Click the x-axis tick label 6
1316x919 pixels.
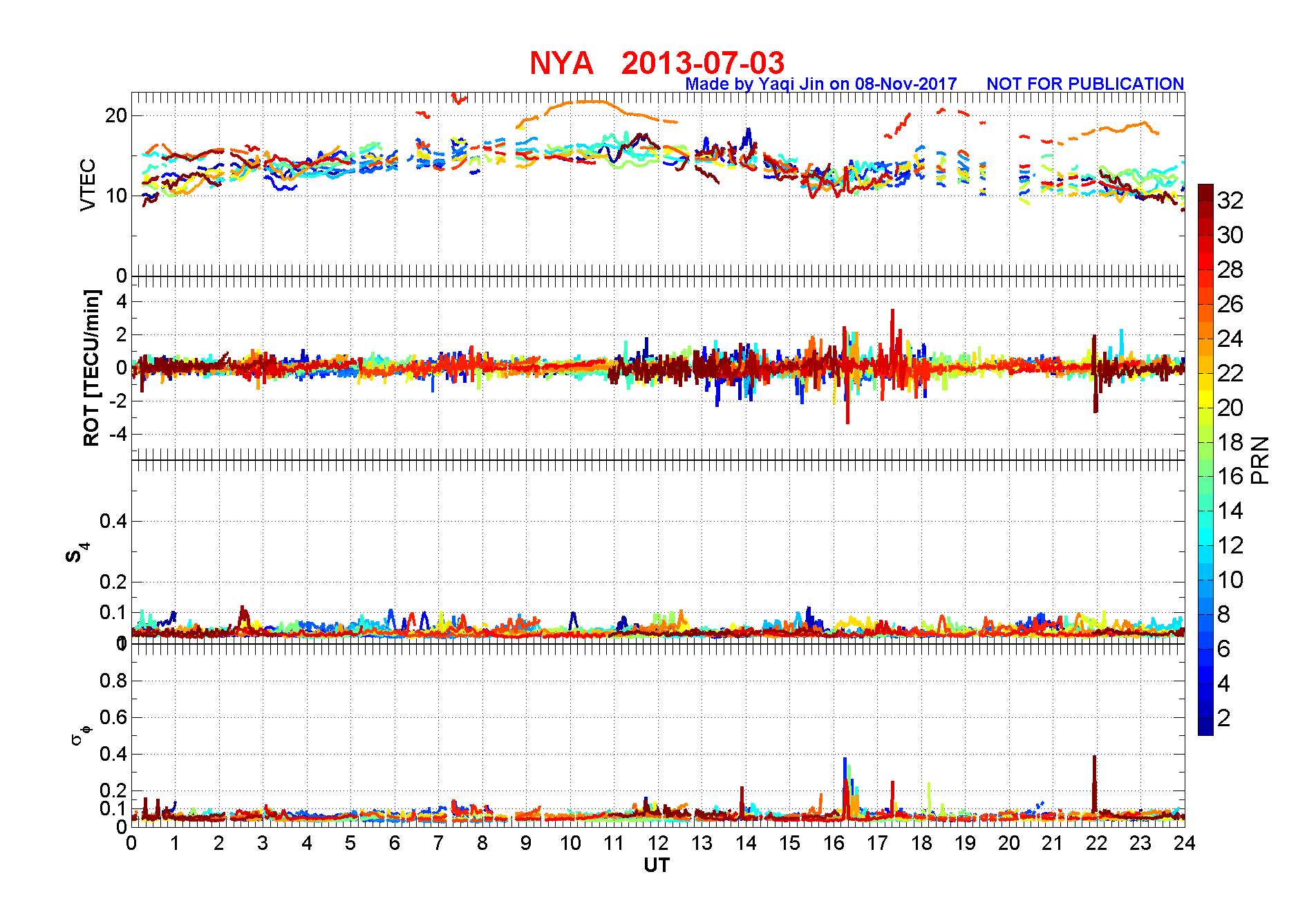pos(395,843)
